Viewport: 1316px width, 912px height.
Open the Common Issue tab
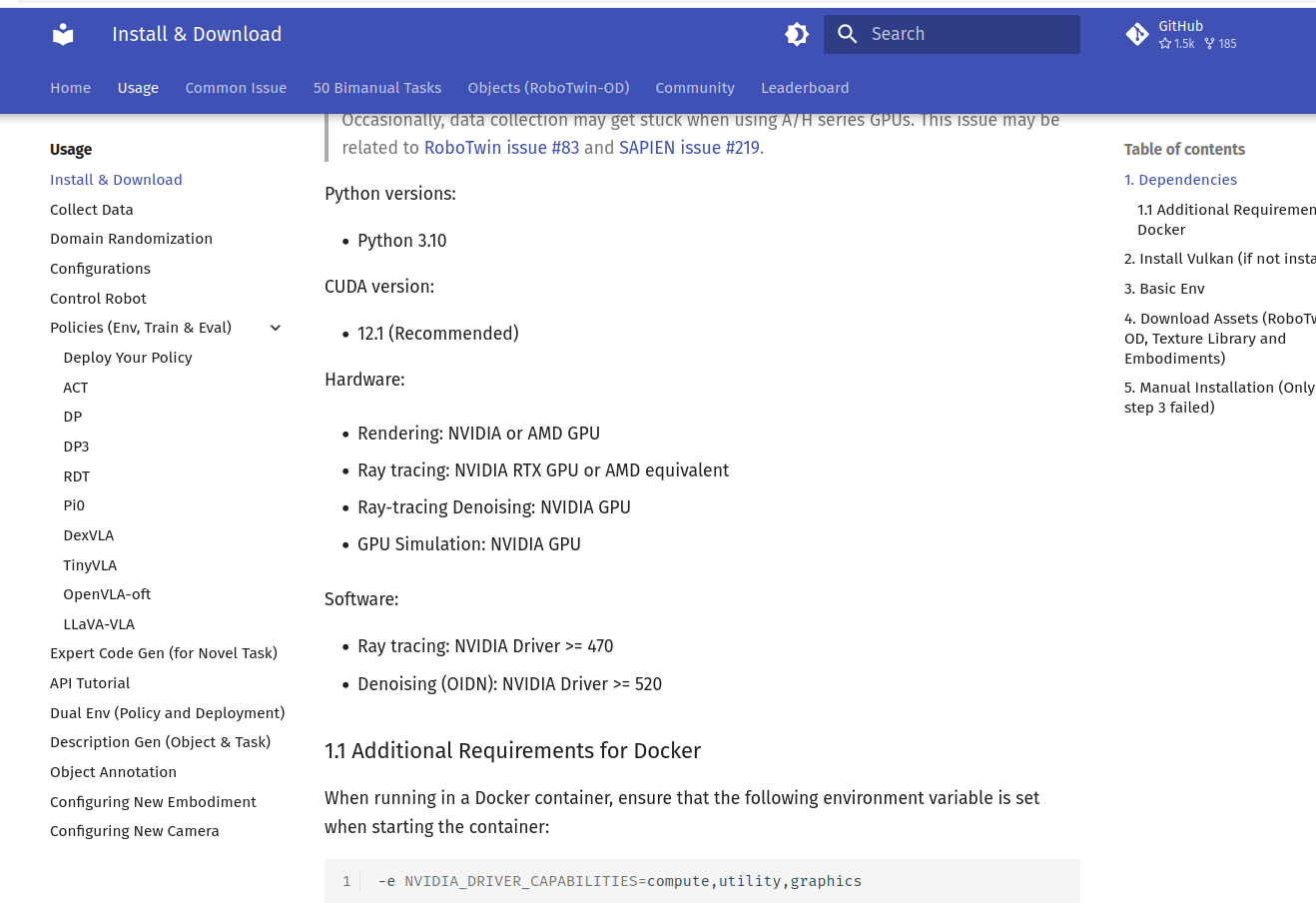tap(236, 88)
